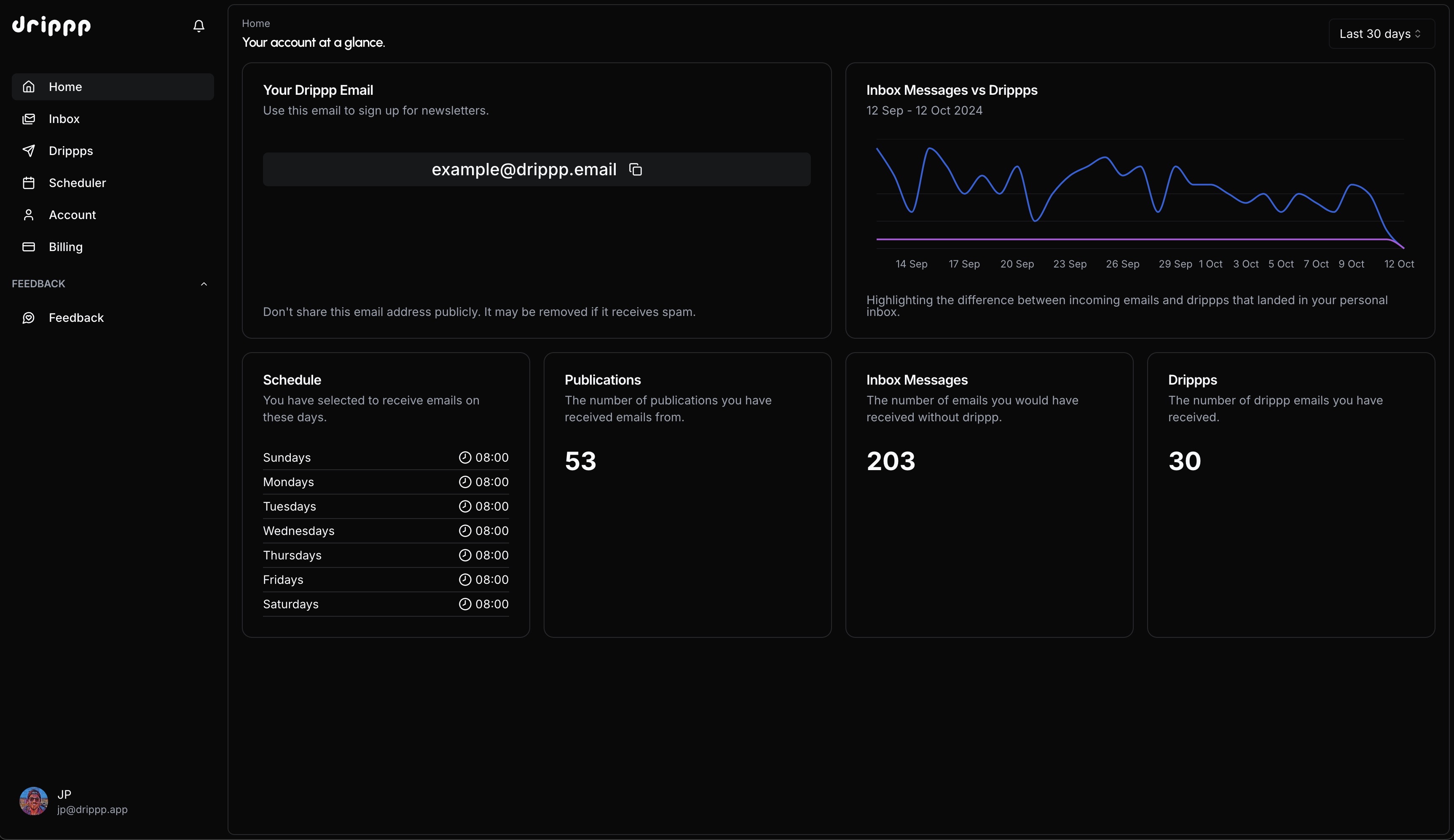Open Drippps page from sidebar
This screenshot has height=840, width=1454.
[x=113, y=150]
